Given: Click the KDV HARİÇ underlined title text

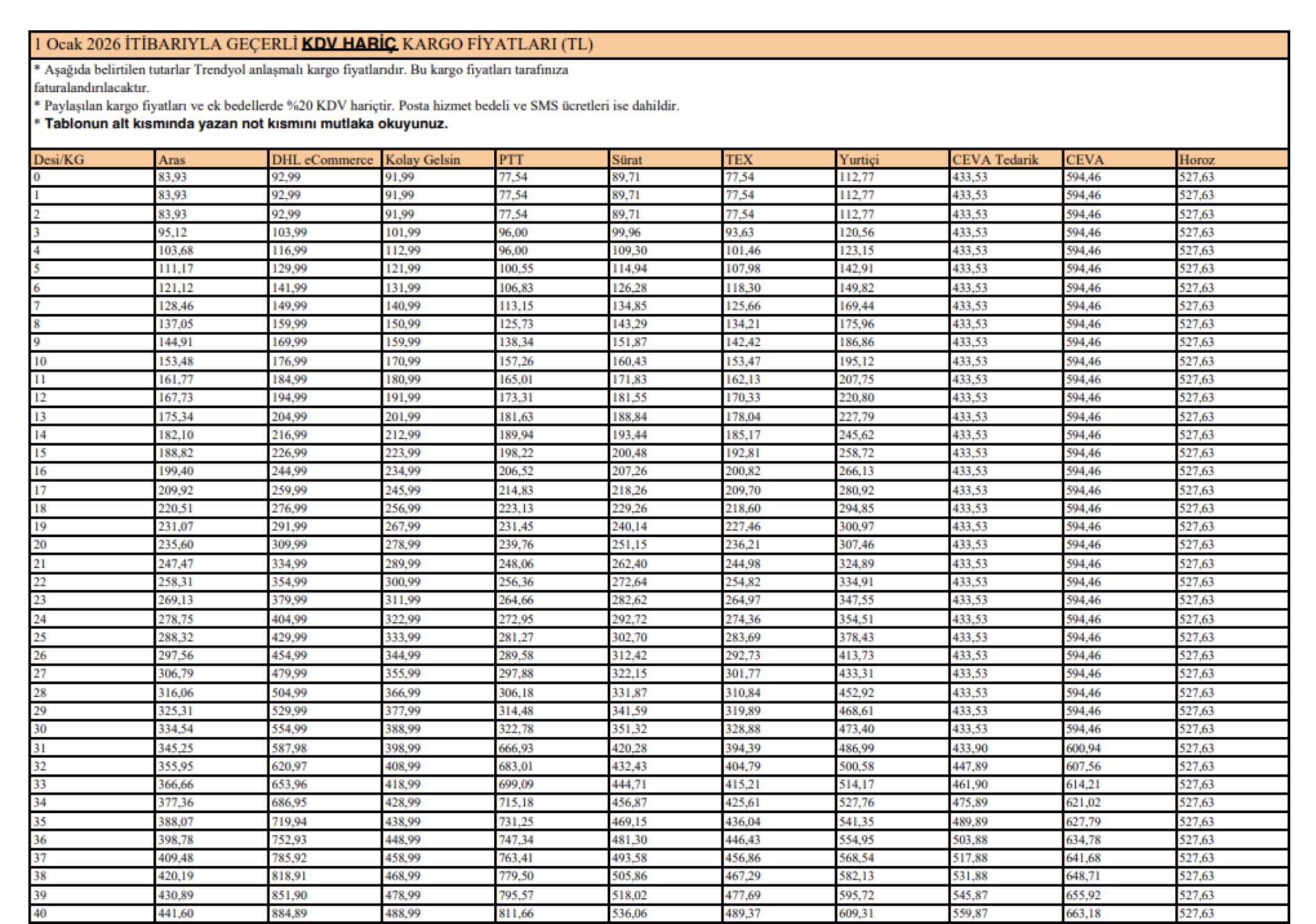Looking at the screenshot, I should 349,44.
